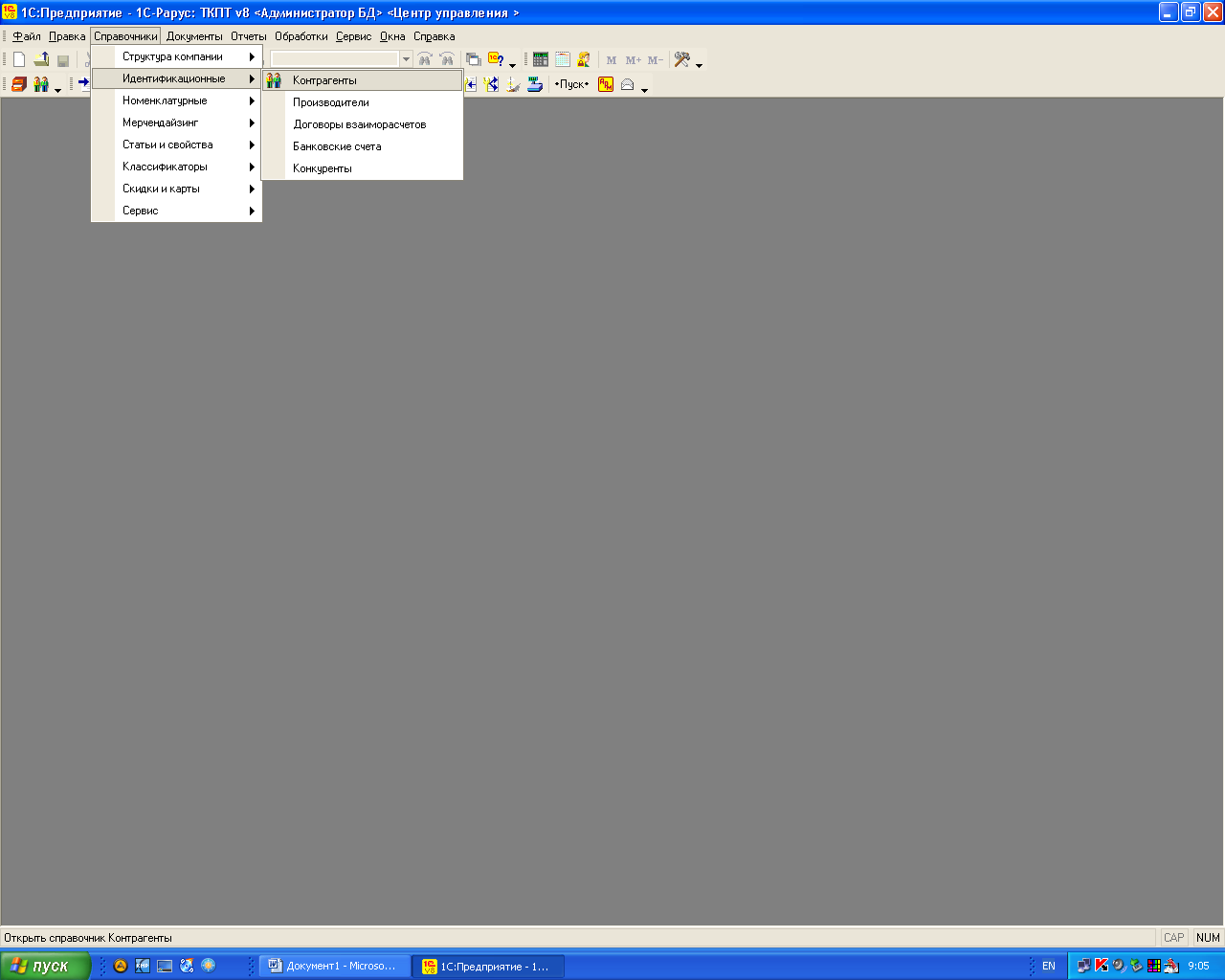This screenshot has width=1225, height=980.
Task: Open the Окна menu
Action: tap(392, 36)
